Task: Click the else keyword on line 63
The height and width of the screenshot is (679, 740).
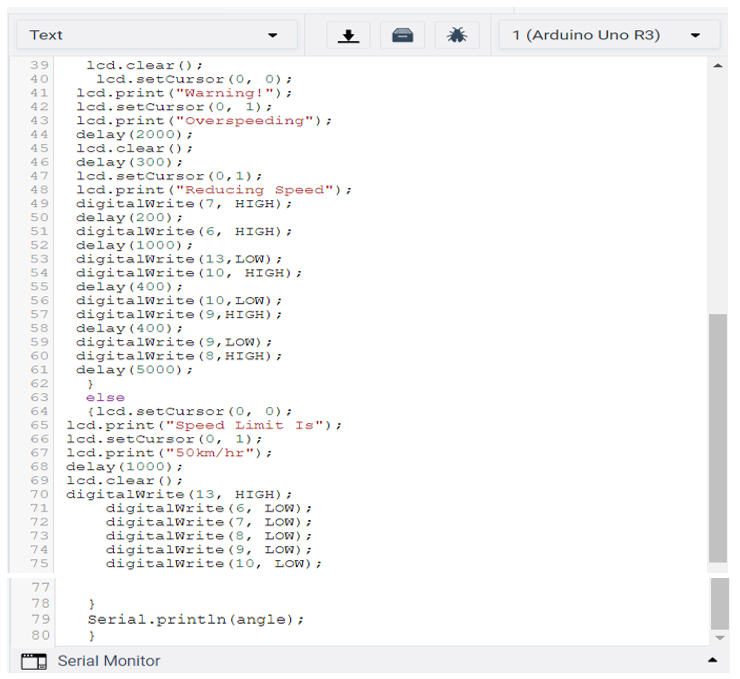Action: 105,398
